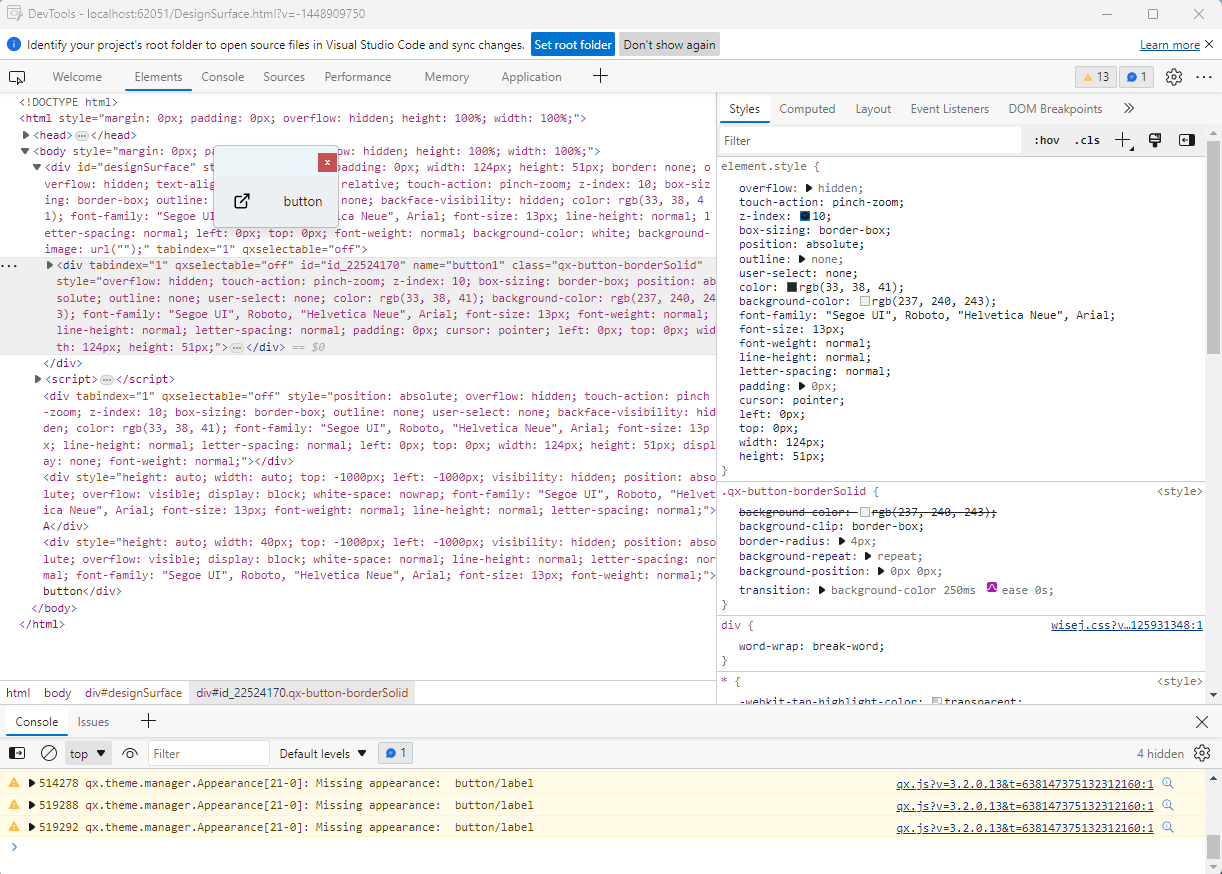Expand the script element node

38,379
